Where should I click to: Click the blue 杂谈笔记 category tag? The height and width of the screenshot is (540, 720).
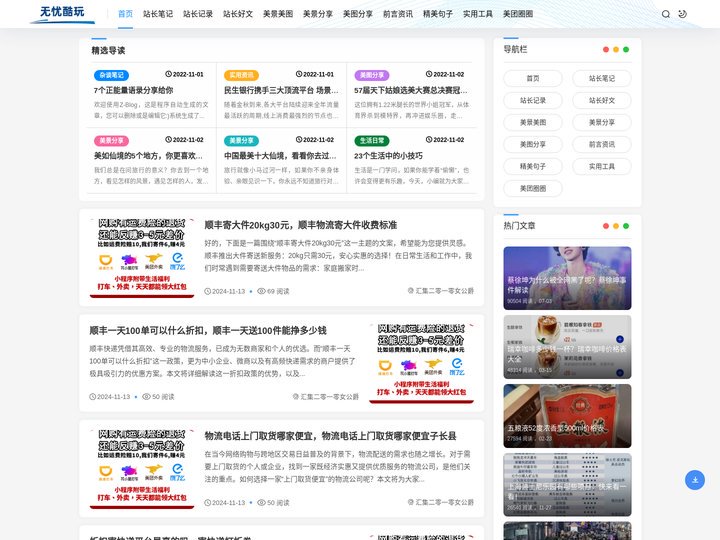pyautogui.click(x=112, y=75)
